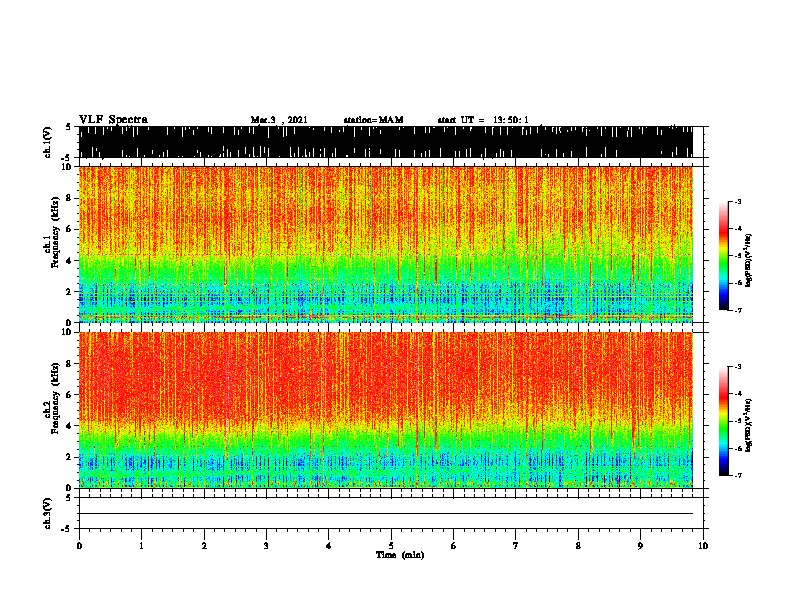Click the "start UT = 13:50: 1" text
The height and width of the screenshot is (612, 792).
483,120
